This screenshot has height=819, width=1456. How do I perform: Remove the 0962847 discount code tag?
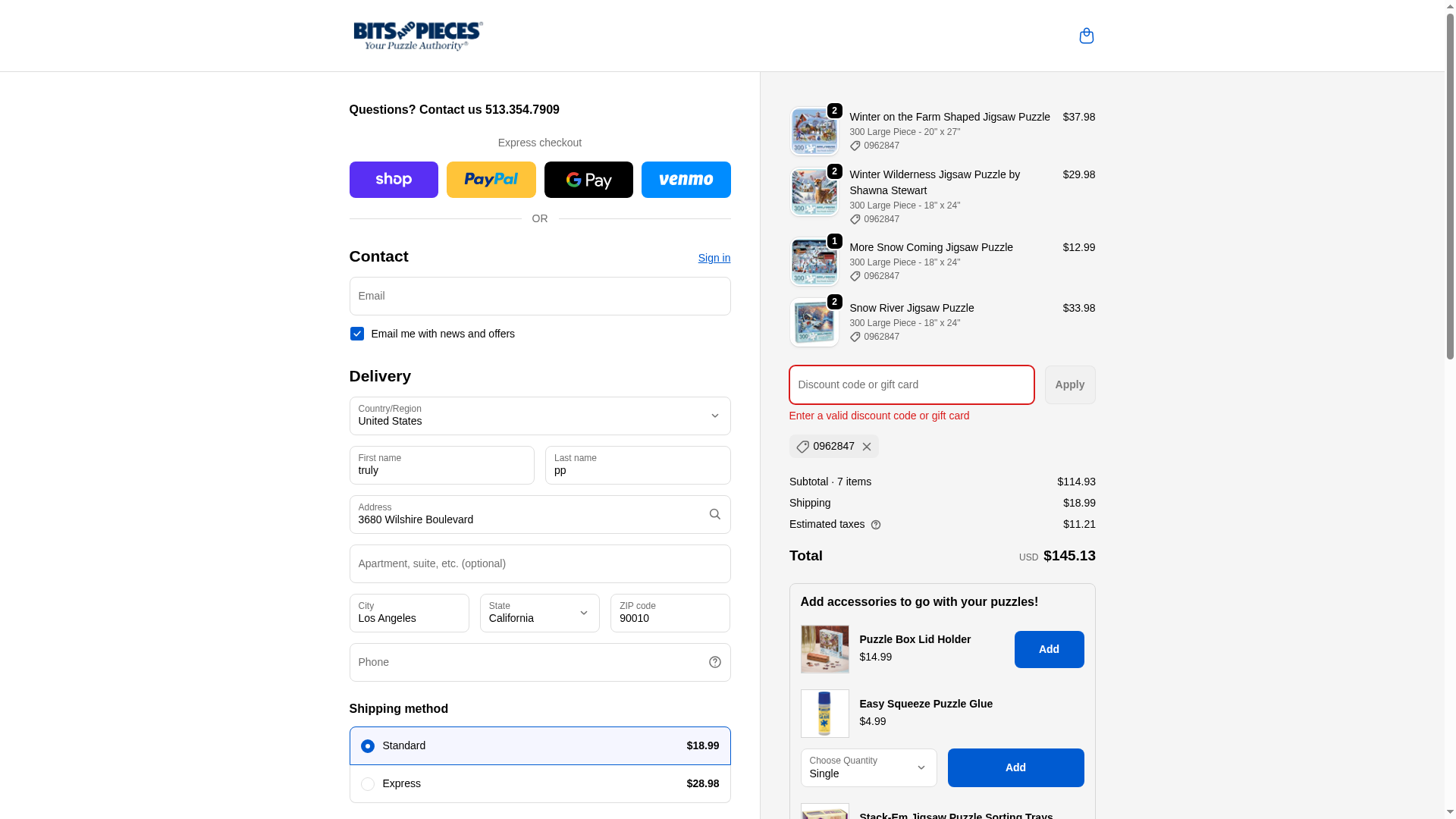(x=867, y=447)
